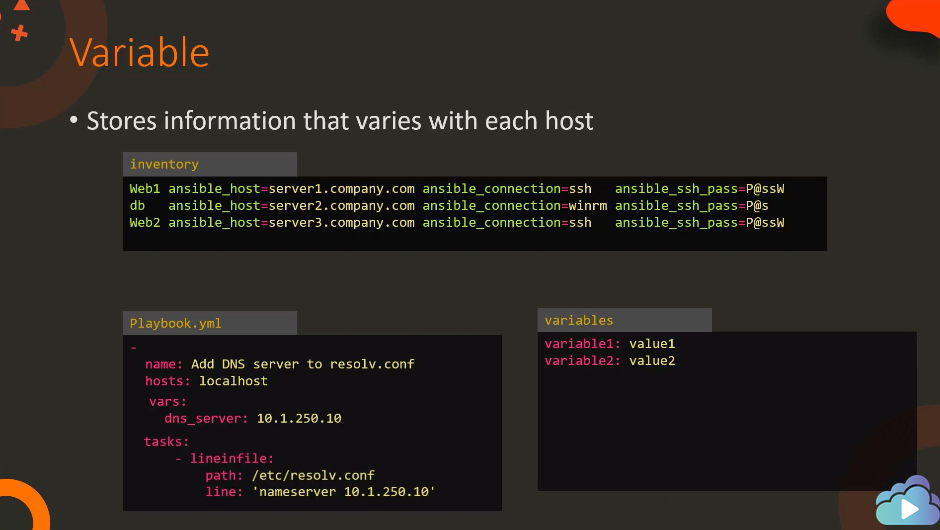
Task: Click 'variable1: value1' line
Action: pos(610,344)
